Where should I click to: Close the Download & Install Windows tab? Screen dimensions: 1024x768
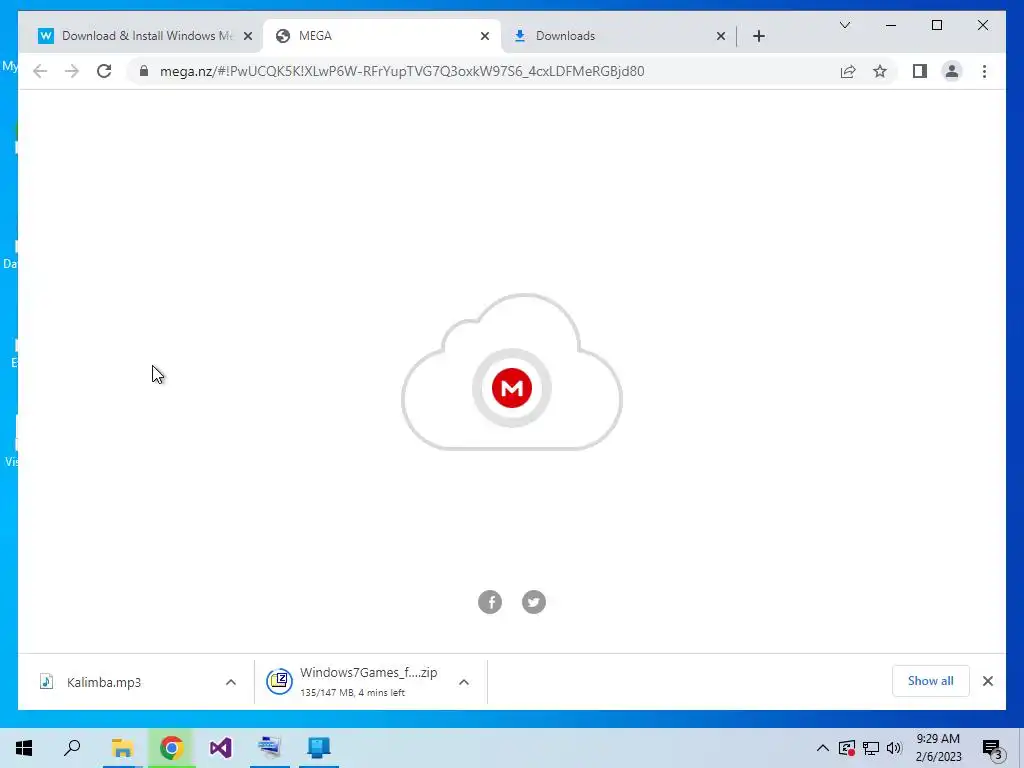click(x=248, y=36)
